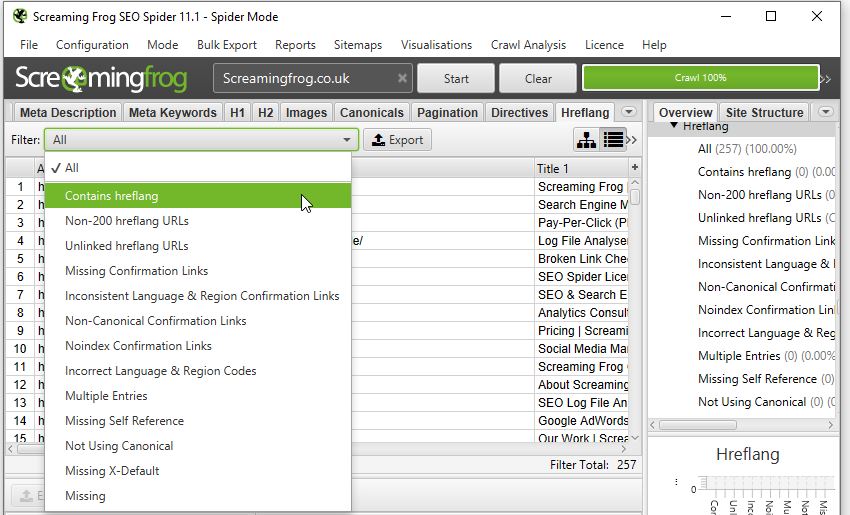Click the Crawl 100% progress bar
850x515 pixels.
pos(699,78)
